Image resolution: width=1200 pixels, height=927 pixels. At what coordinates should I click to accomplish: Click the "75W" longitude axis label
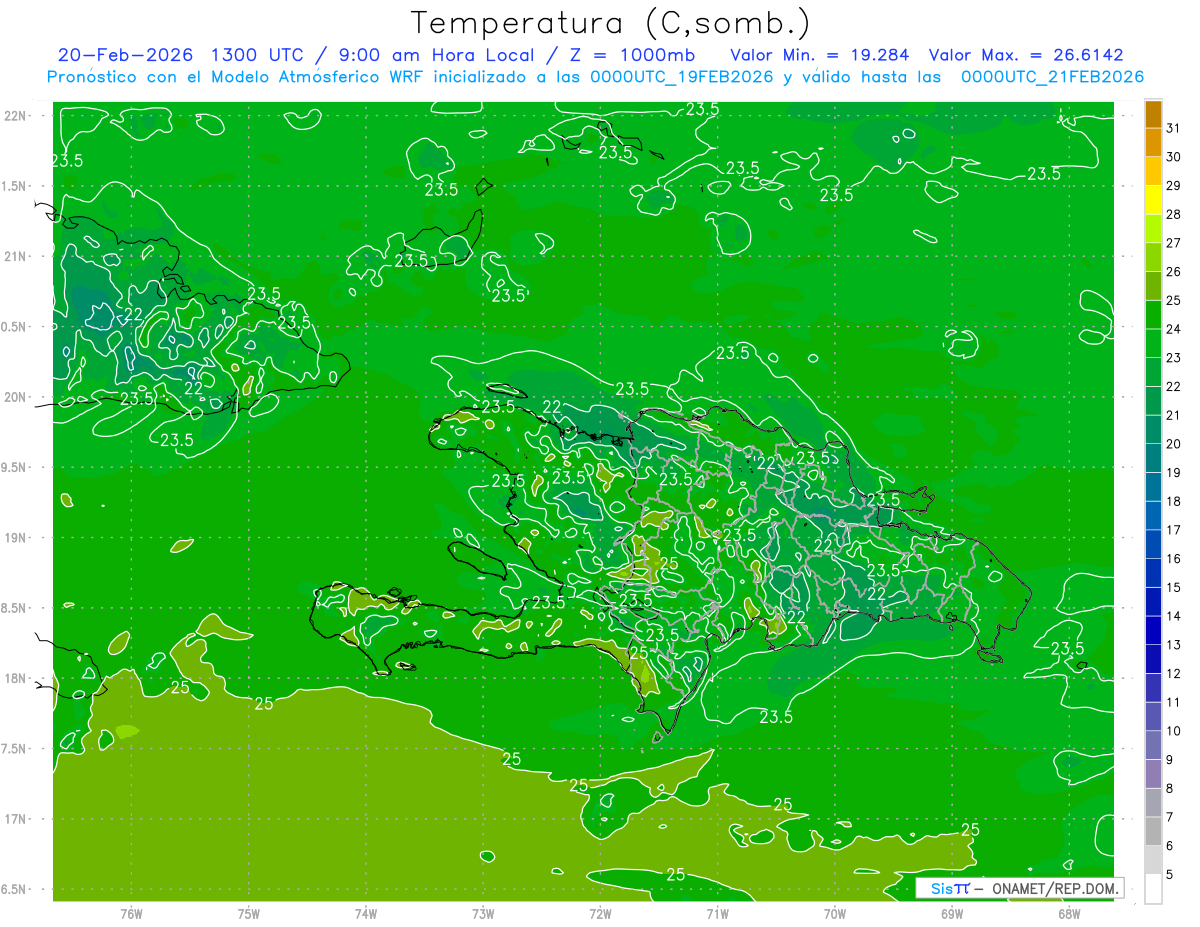point(249,915)
